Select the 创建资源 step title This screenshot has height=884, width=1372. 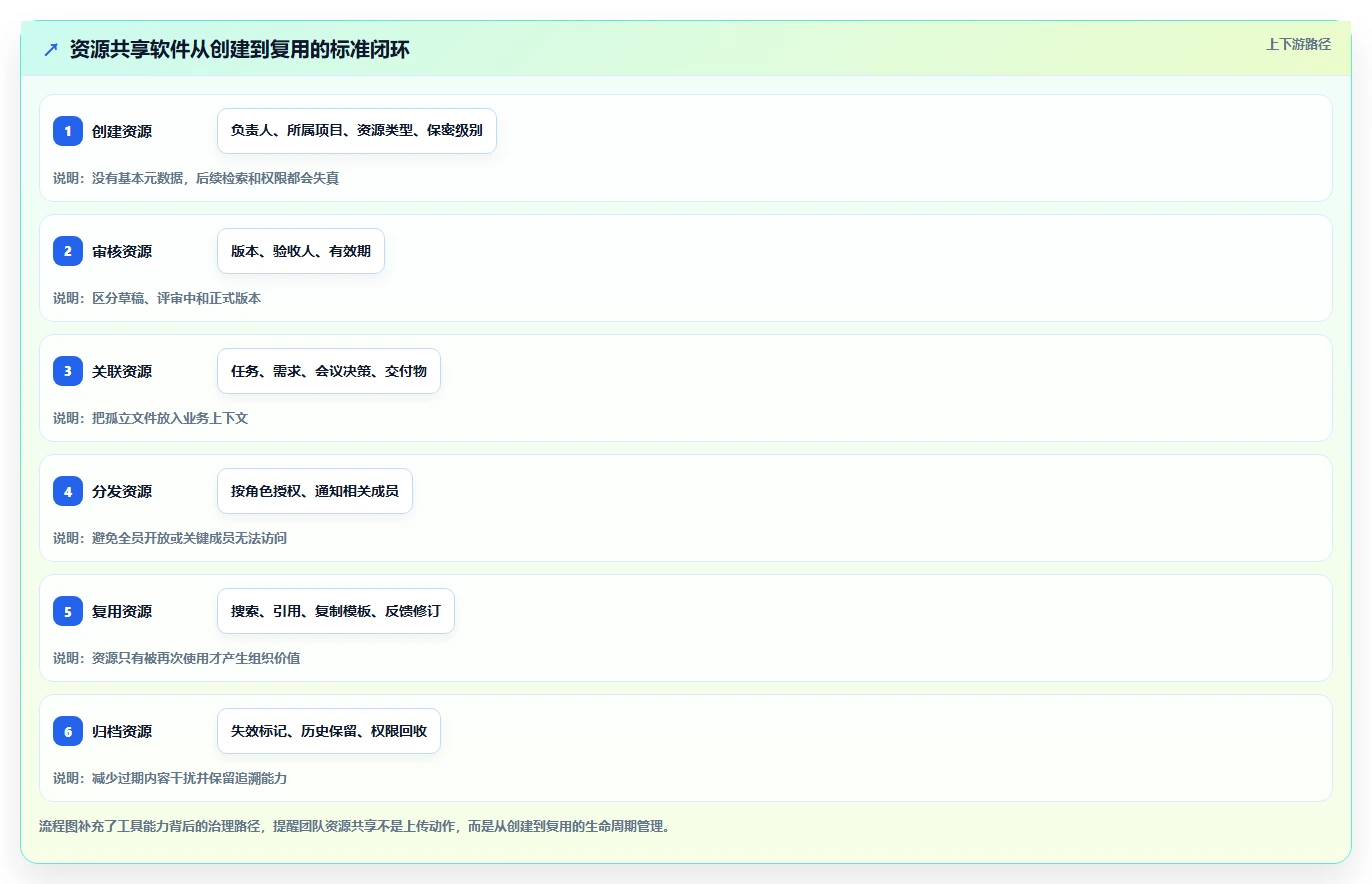(122, 131)
